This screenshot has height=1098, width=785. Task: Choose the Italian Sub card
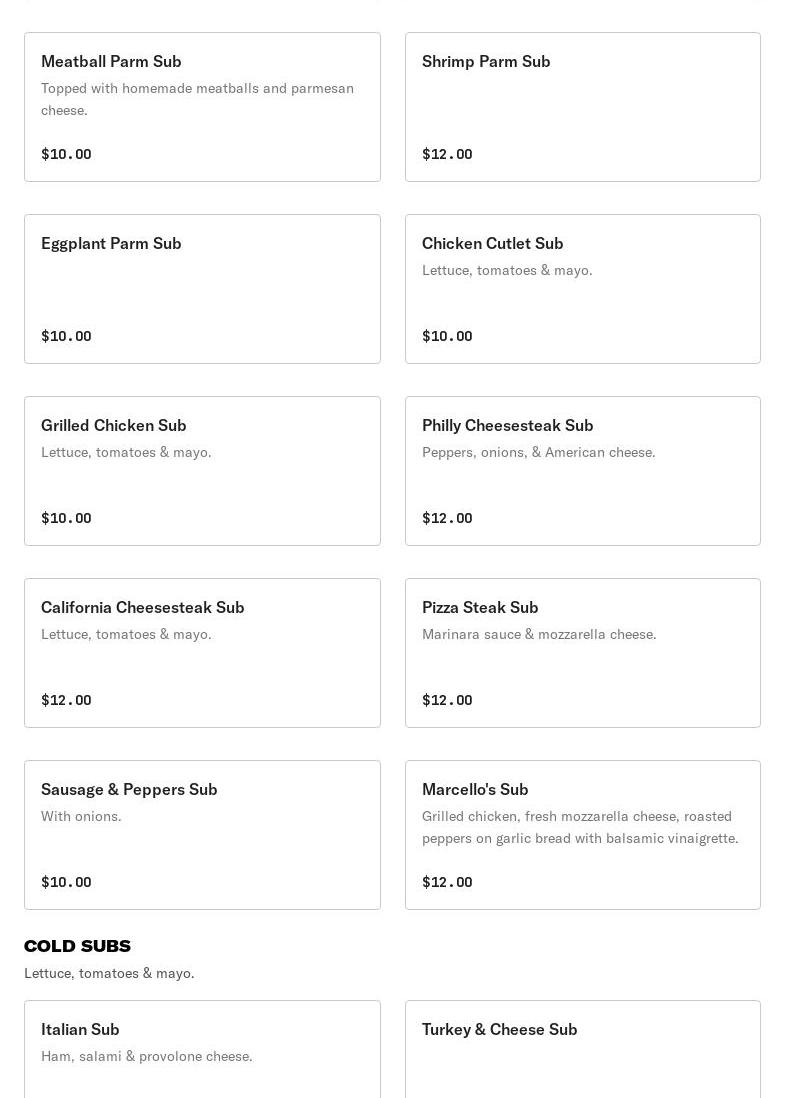pyautogui.click(x=80, y=1030)
